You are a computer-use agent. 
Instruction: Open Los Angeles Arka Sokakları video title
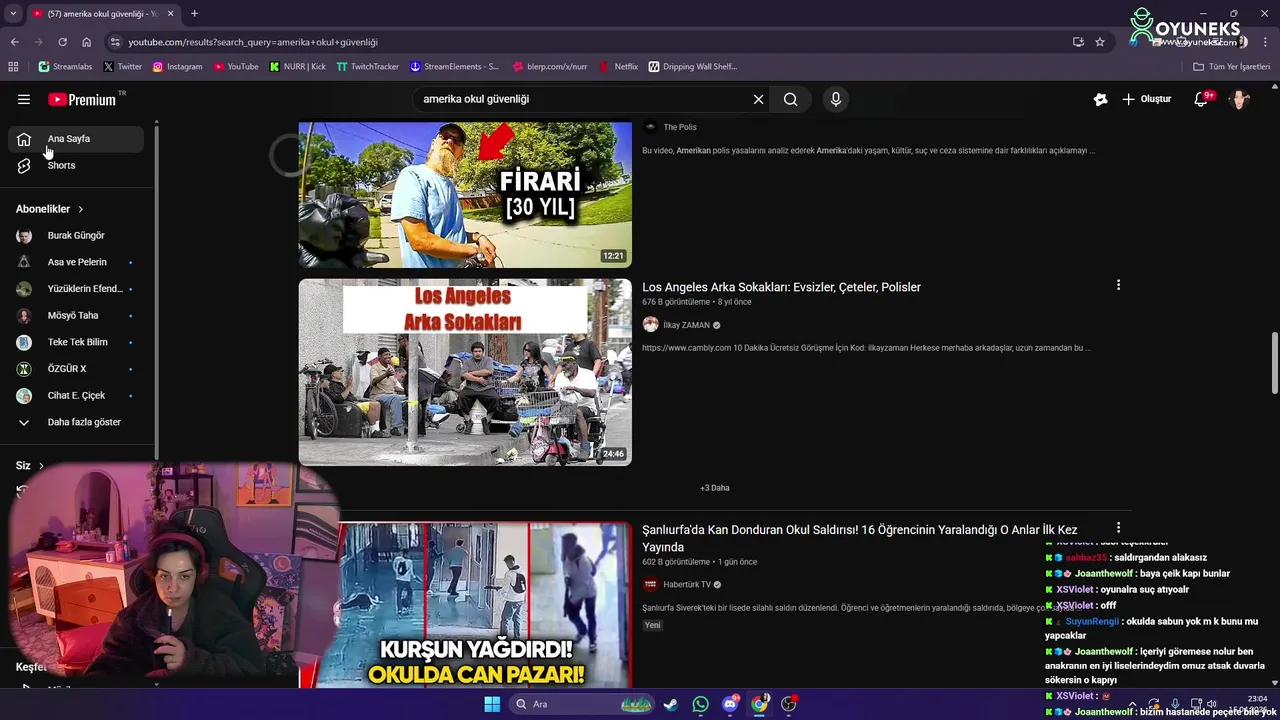pos(781,287)
